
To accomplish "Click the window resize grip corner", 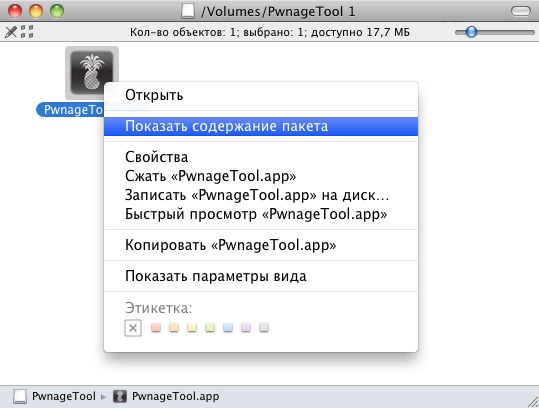I will point(533,402).
